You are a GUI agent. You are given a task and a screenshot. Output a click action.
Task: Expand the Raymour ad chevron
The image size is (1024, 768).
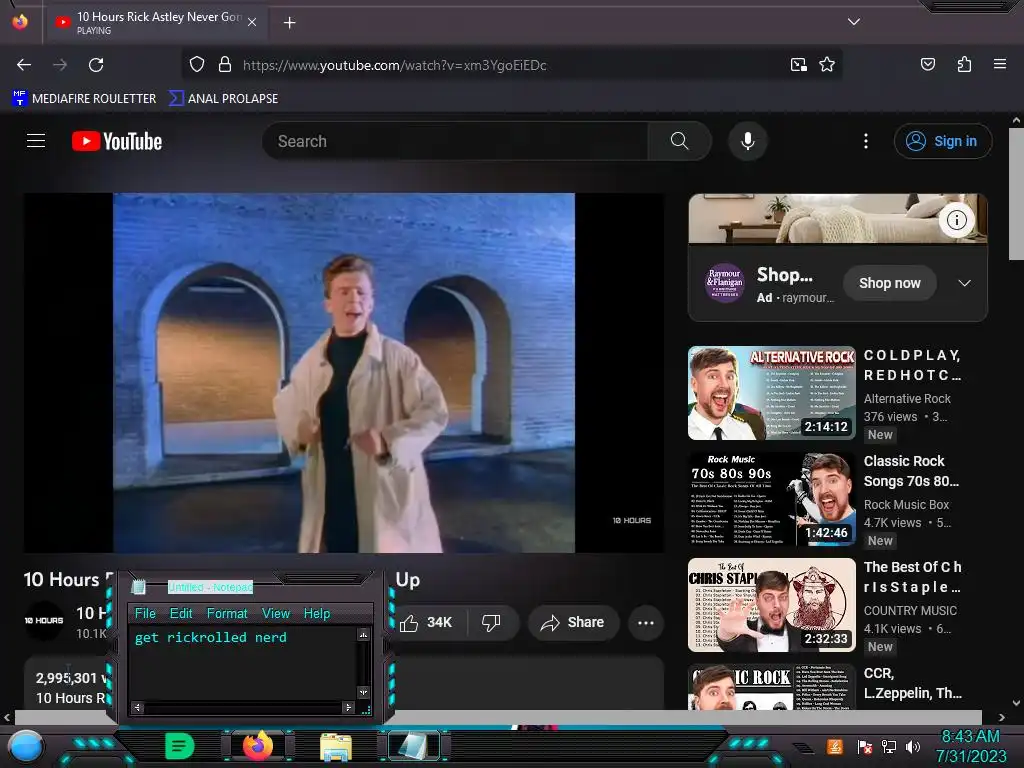click(x=964, y=283)
